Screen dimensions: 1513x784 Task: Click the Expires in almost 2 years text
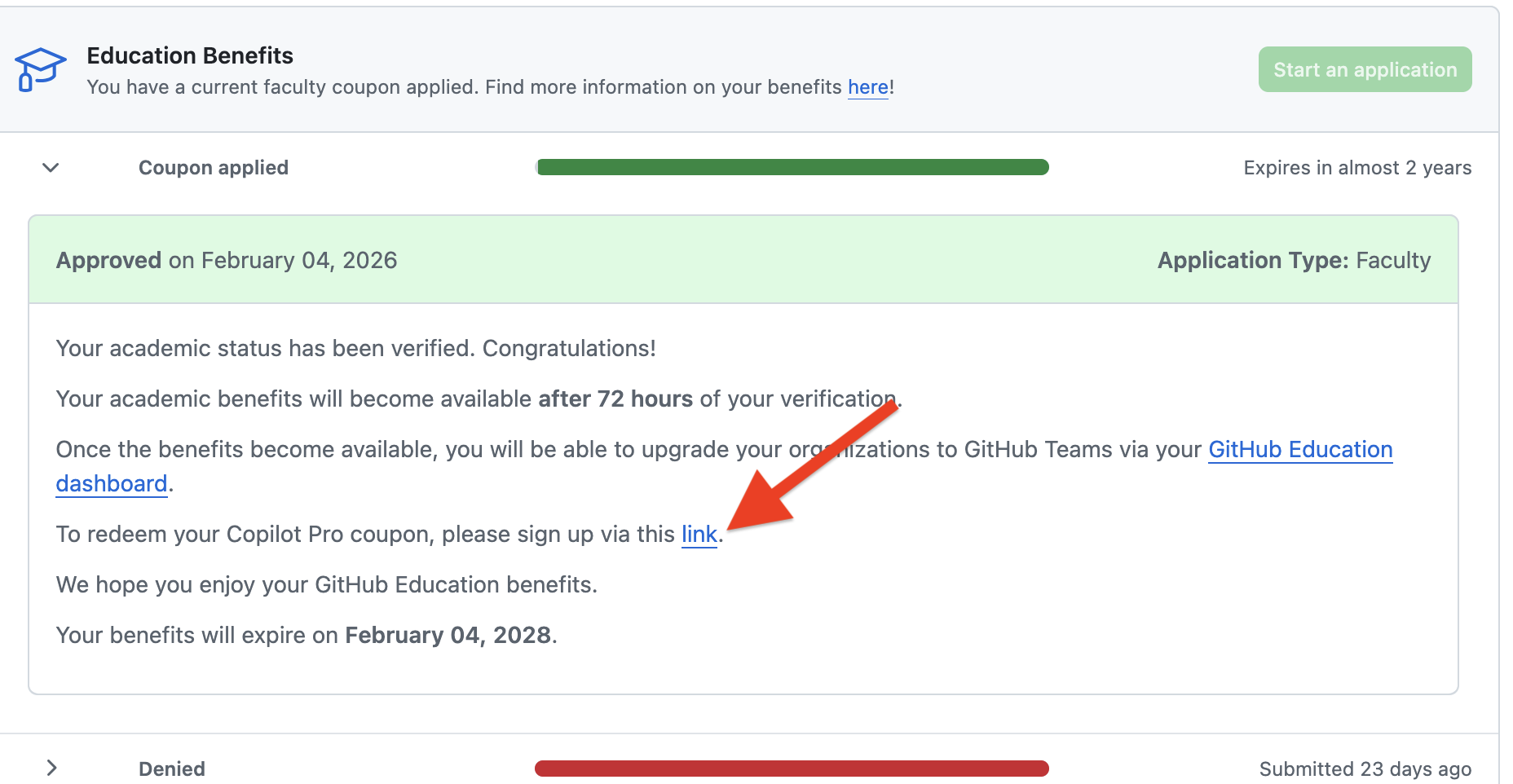(x=1356, y=167)
